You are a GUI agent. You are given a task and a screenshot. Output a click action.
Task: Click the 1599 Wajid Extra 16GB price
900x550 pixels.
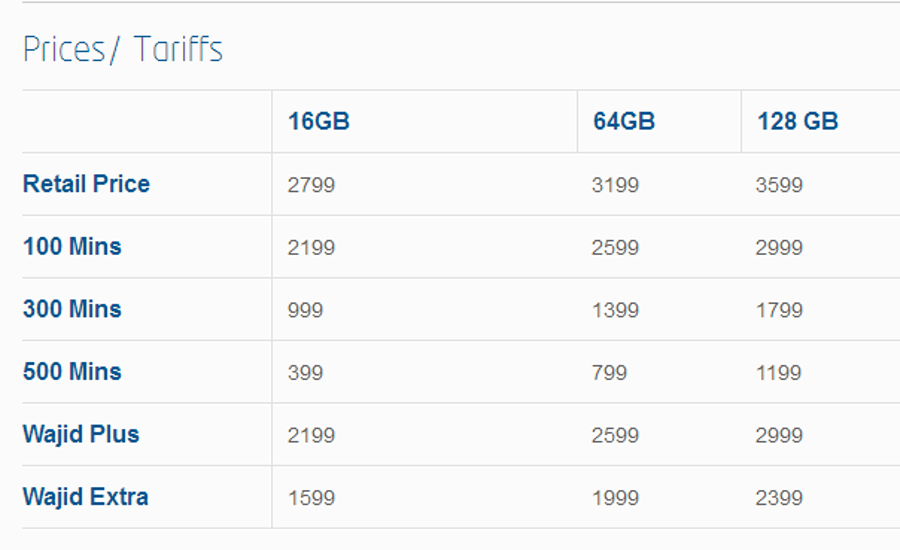(311, 498)
